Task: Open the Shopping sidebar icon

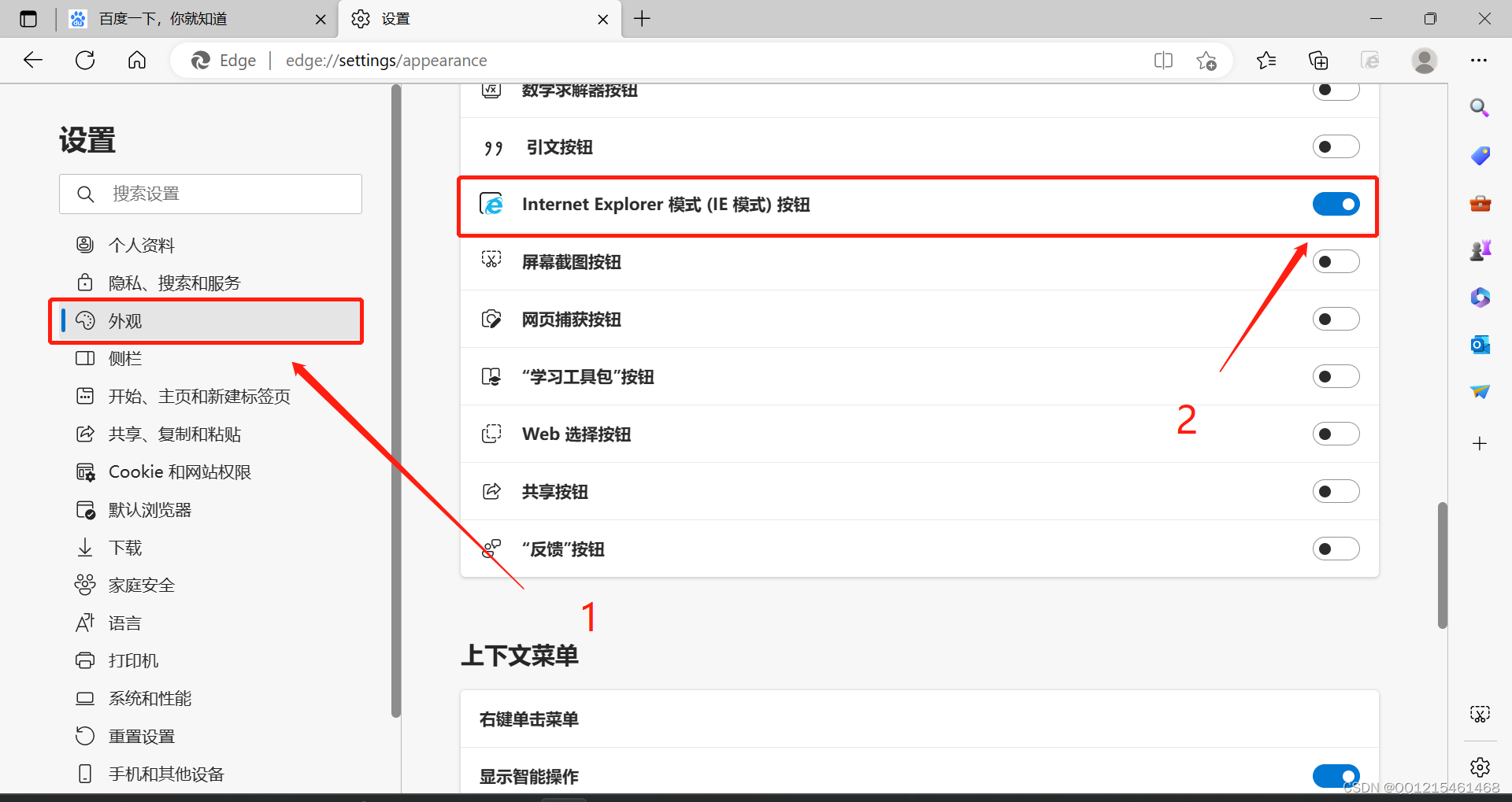Action: pyautogui.click(x=1480, y=156)
